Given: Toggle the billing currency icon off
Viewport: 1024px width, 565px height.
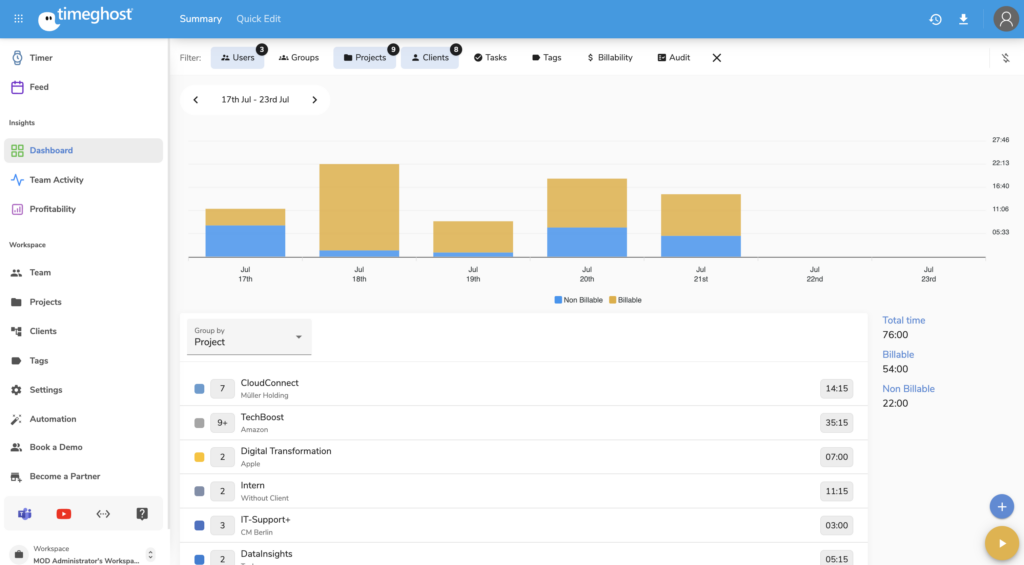Looking at the screenshot, I should [1005, 58].
